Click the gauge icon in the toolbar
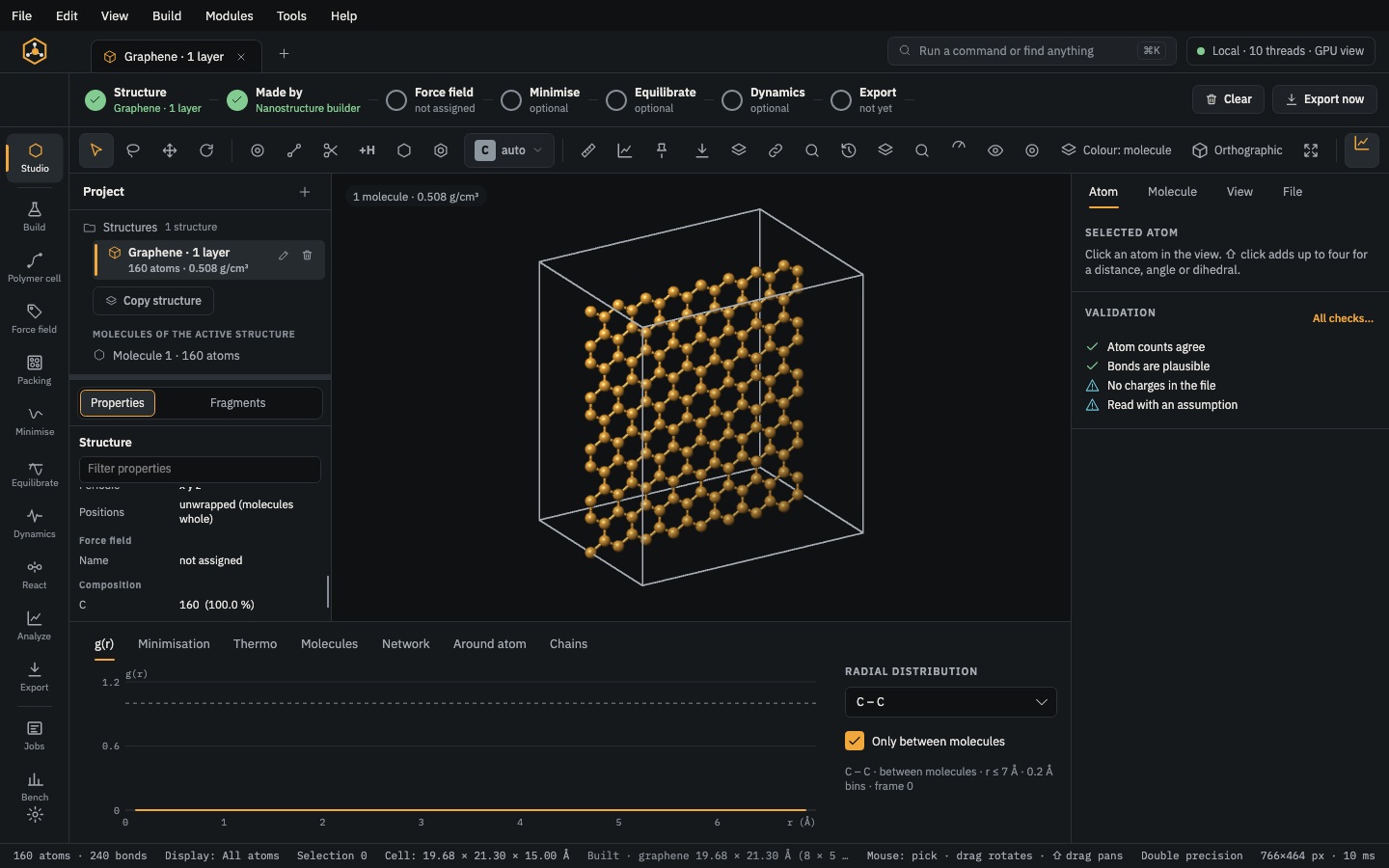The image size is (1389, 868). coord(959,148)
